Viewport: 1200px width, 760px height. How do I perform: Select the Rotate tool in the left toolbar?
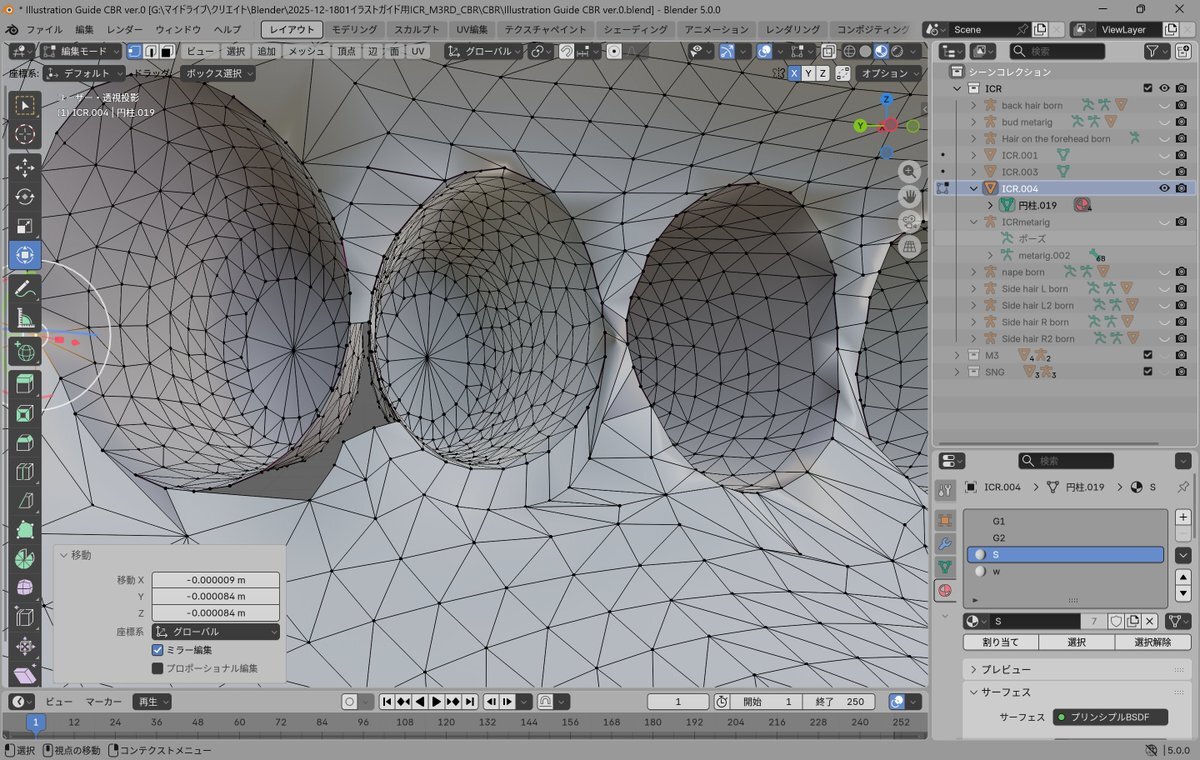(x=25, y=197)
